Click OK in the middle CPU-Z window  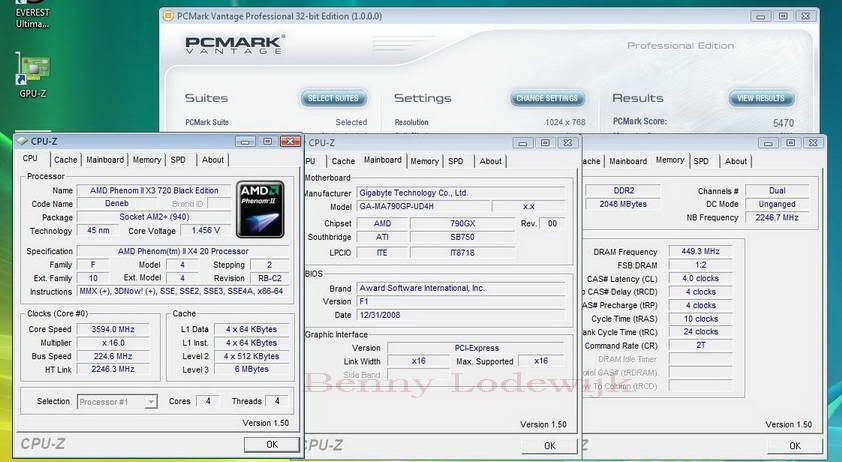tap(549, 445)
